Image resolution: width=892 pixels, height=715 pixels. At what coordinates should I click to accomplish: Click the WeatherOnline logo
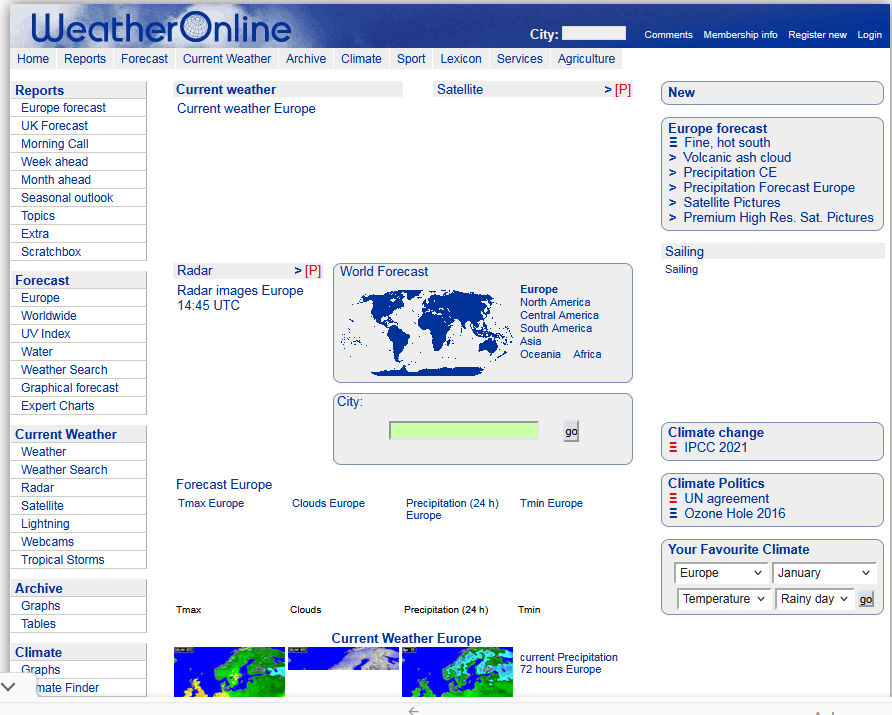tap(160, 28)
